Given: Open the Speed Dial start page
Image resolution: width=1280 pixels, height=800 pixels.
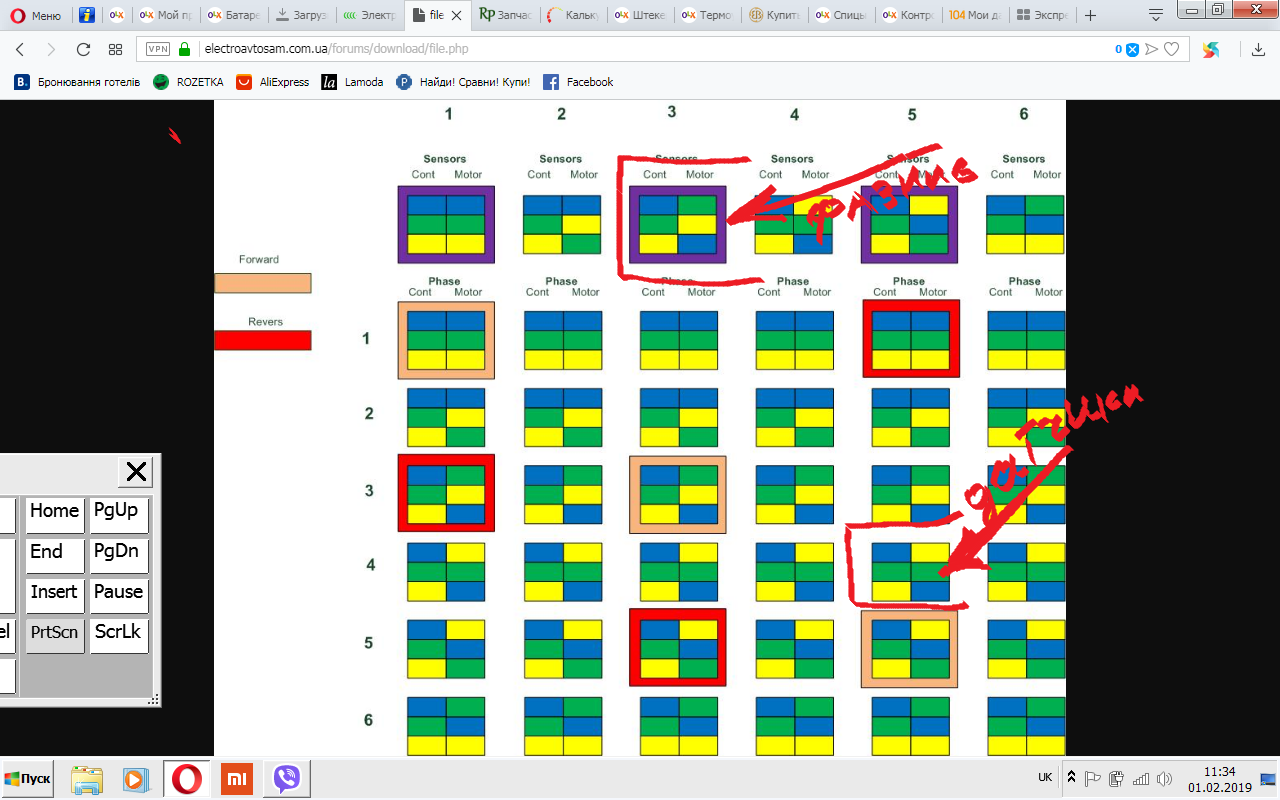Looking at the screenshot, I should pyautogui.click(x=115, y=49).
